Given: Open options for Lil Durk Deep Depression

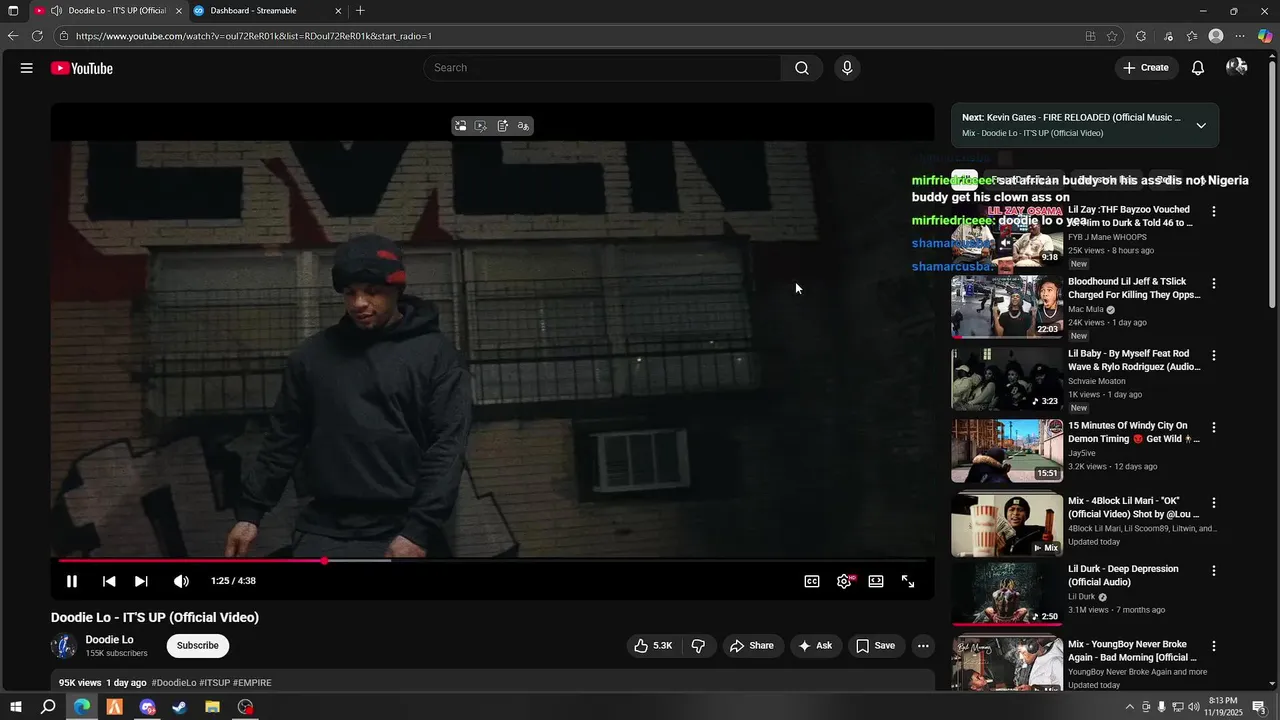Looking at the screenshot, I should pyautogui.click(x=1214, y=571).
